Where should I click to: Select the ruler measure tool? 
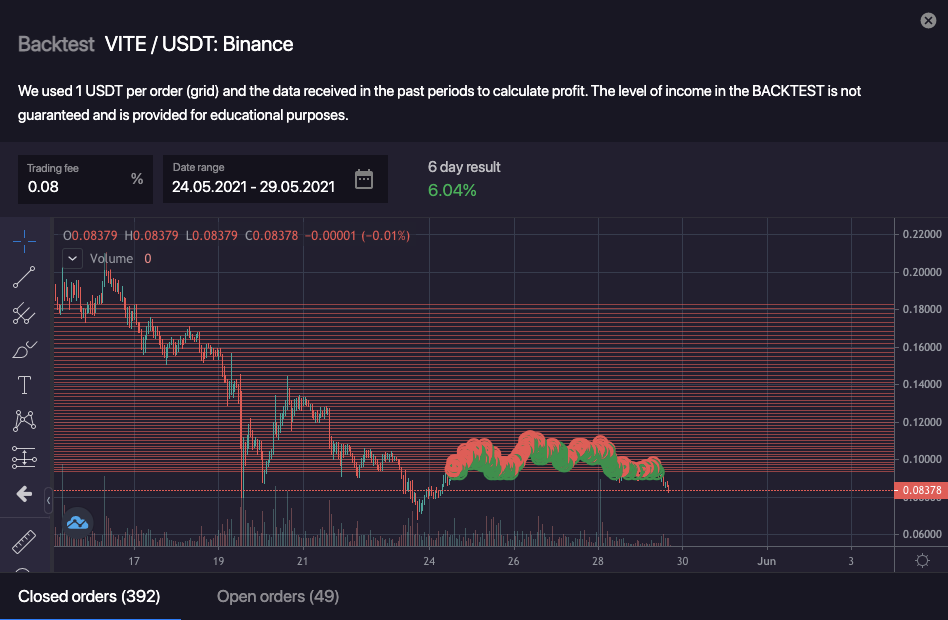tap(25, 543)
